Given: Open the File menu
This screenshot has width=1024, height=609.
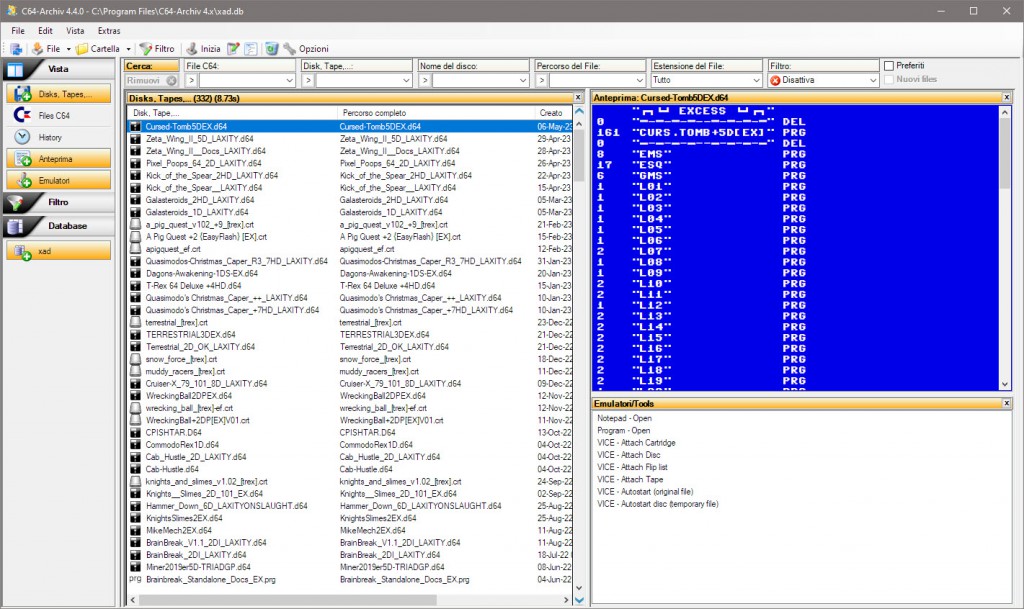Looking at the screenshot, I should pyautogui.click(x=18, y=31).
